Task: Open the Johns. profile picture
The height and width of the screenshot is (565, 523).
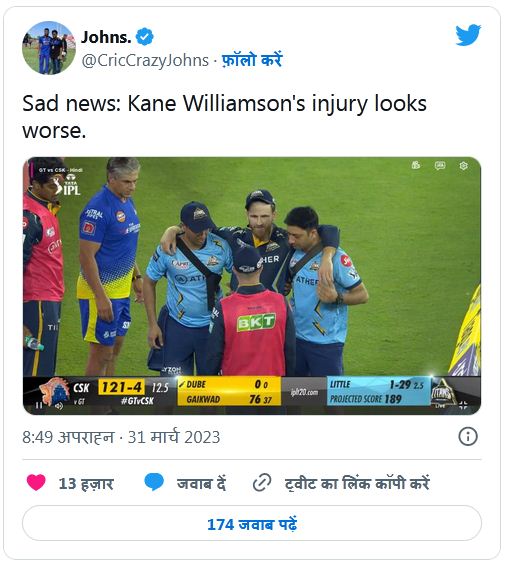Action: tap(49, 48)
